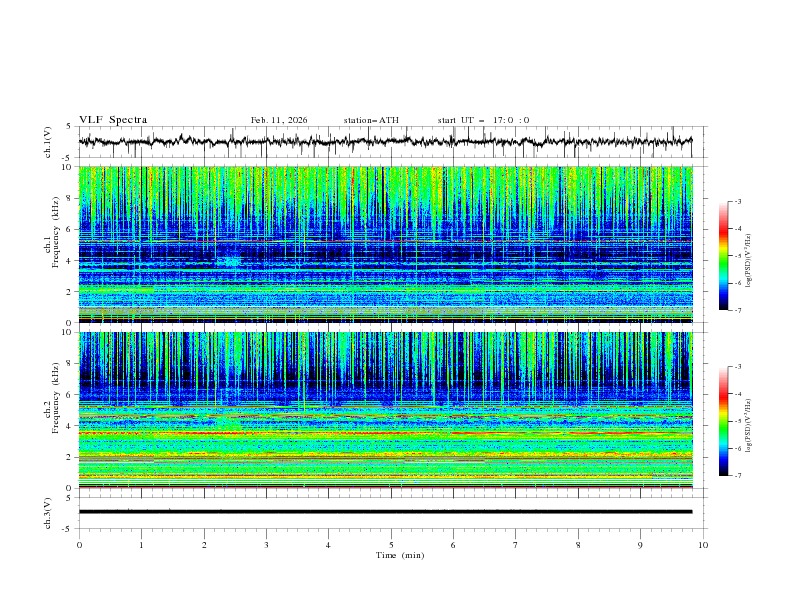
Task: Click the ch.2 spectrogram panel
Action: (386, 410)
